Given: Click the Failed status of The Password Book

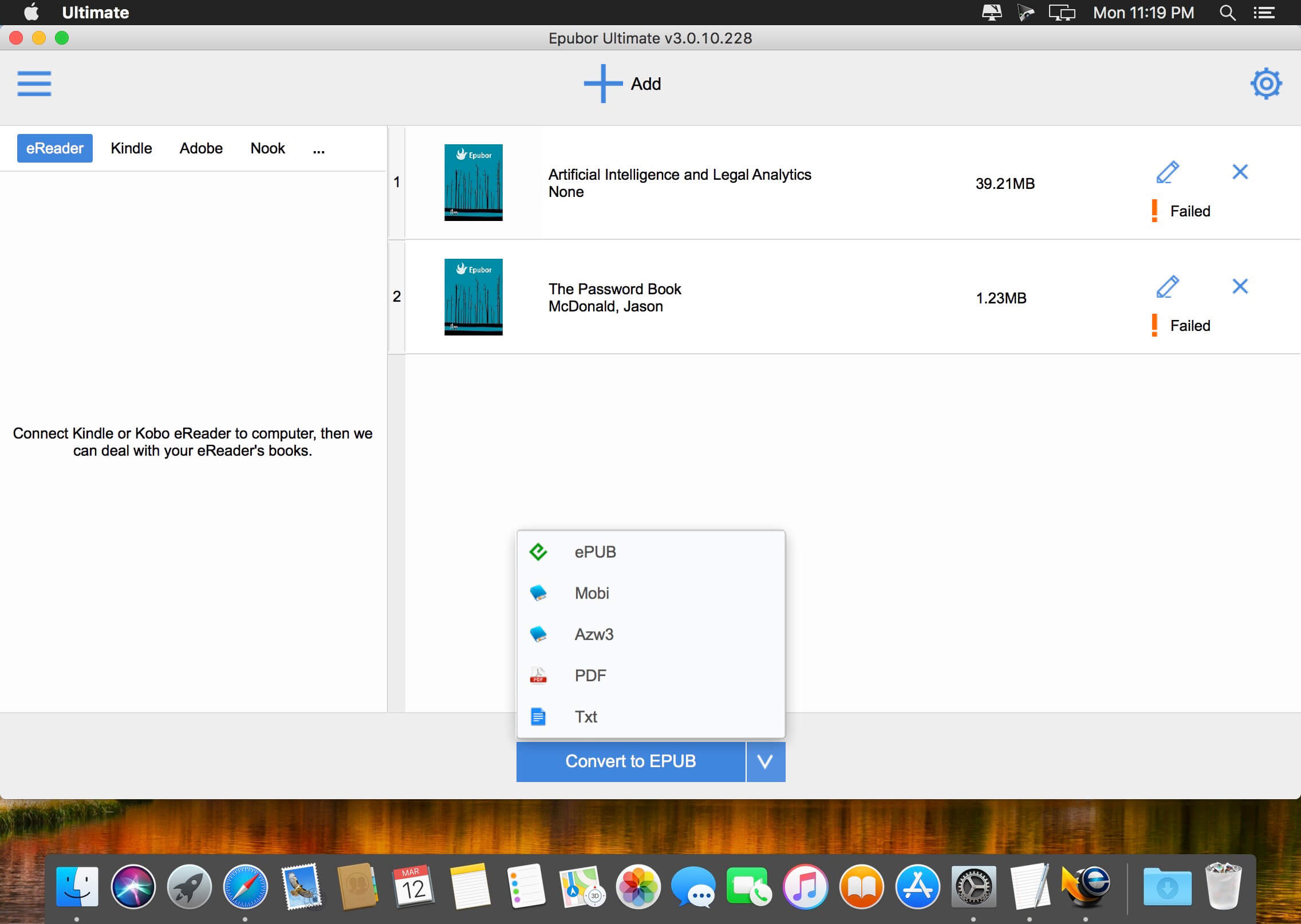Looking at the screenshot, I should coord(1190,326).
